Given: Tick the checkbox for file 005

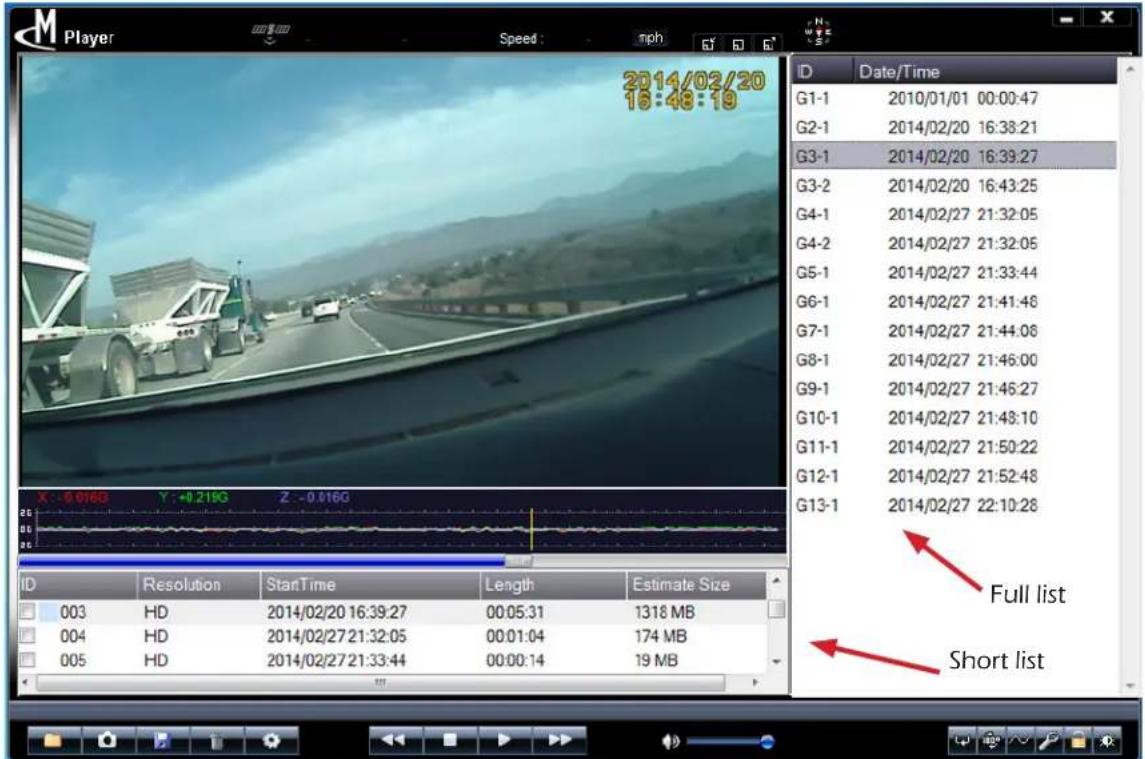Looking at the screenshot, I should tap(27, 660).
